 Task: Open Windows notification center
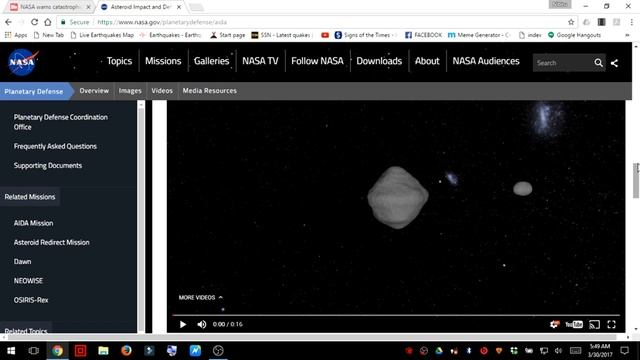coord(624,350)
